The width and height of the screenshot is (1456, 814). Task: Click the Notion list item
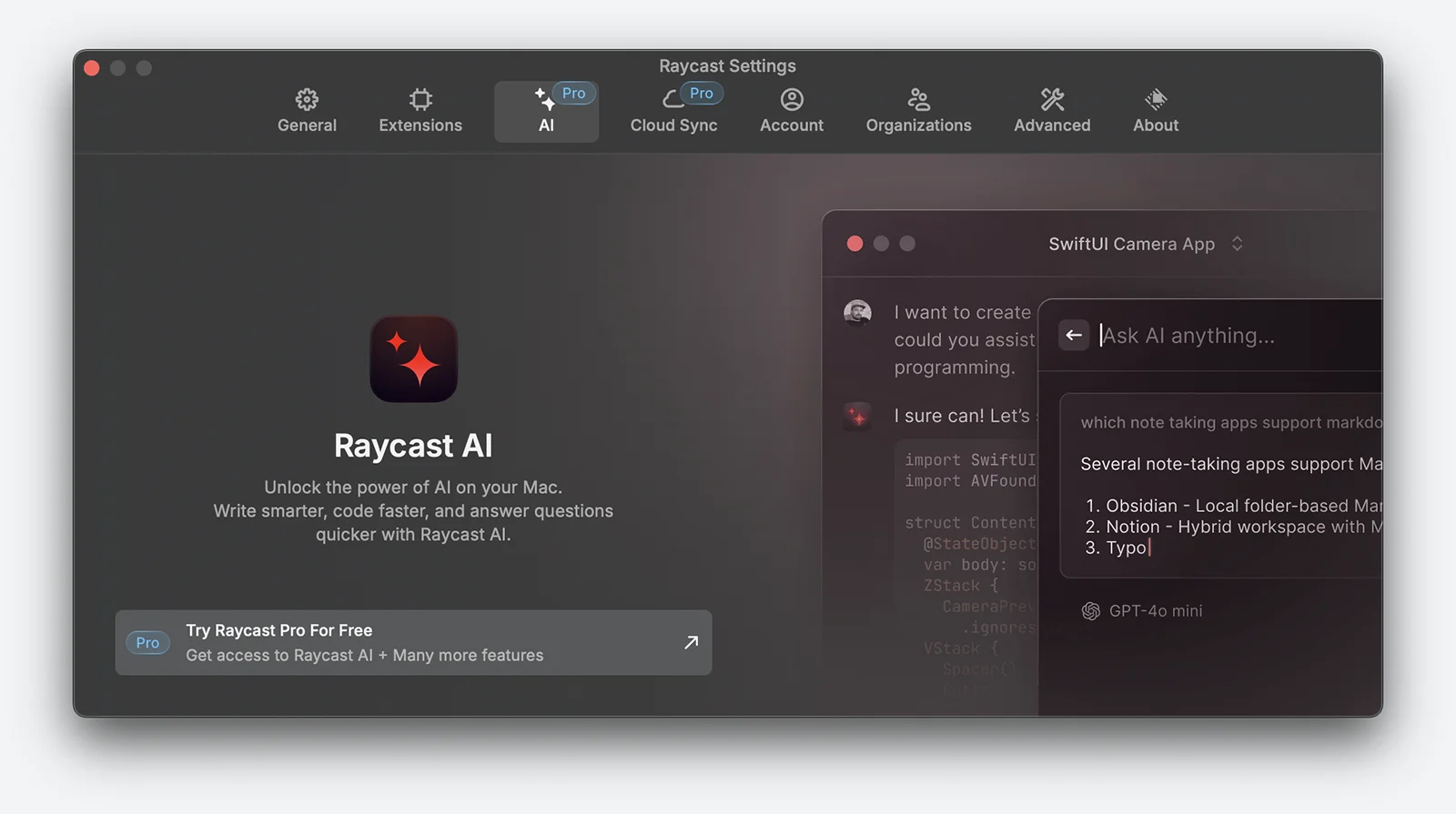click(1233, 527)
